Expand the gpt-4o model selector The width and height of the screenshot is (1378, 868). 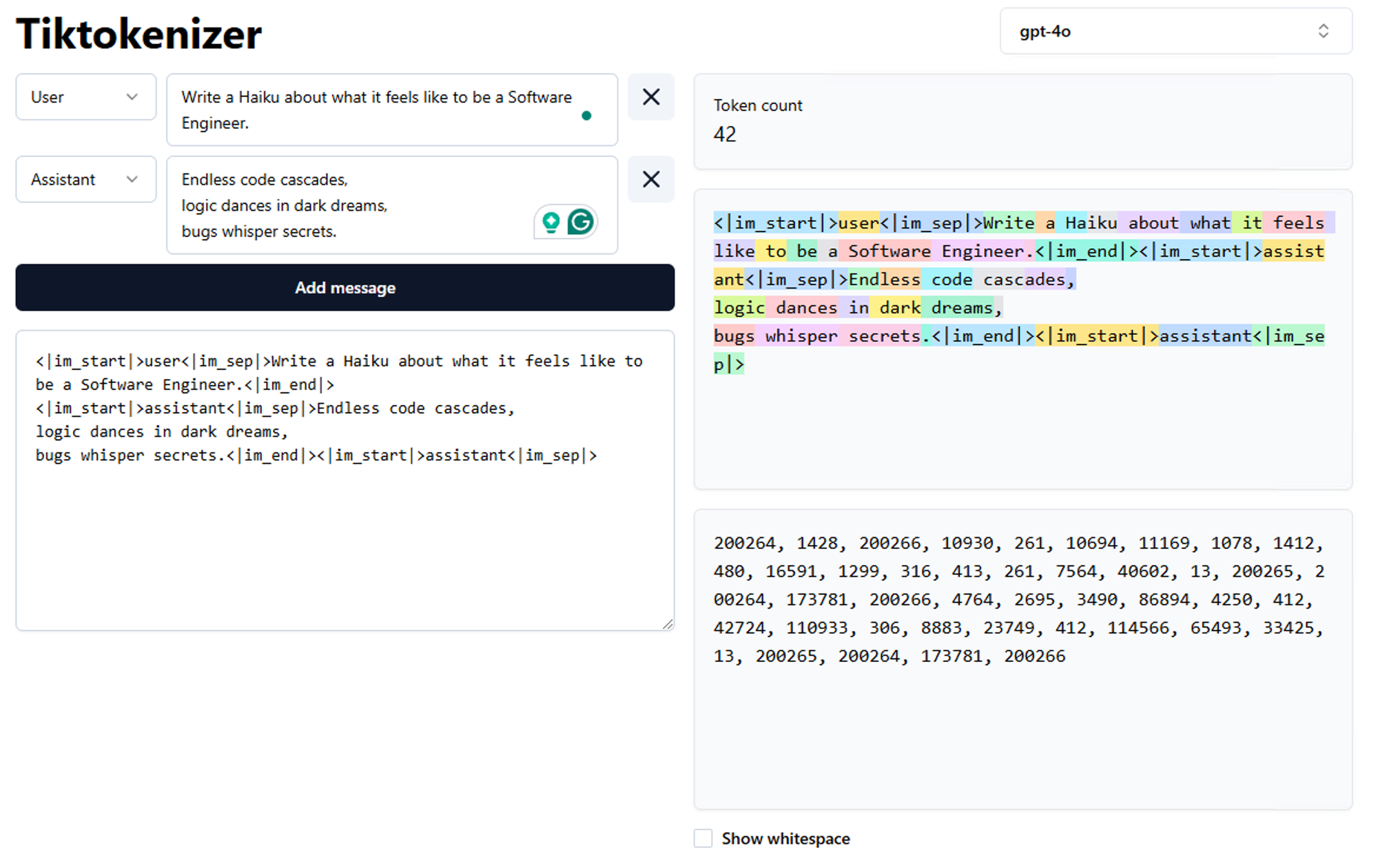click(x=1175, y=31)
